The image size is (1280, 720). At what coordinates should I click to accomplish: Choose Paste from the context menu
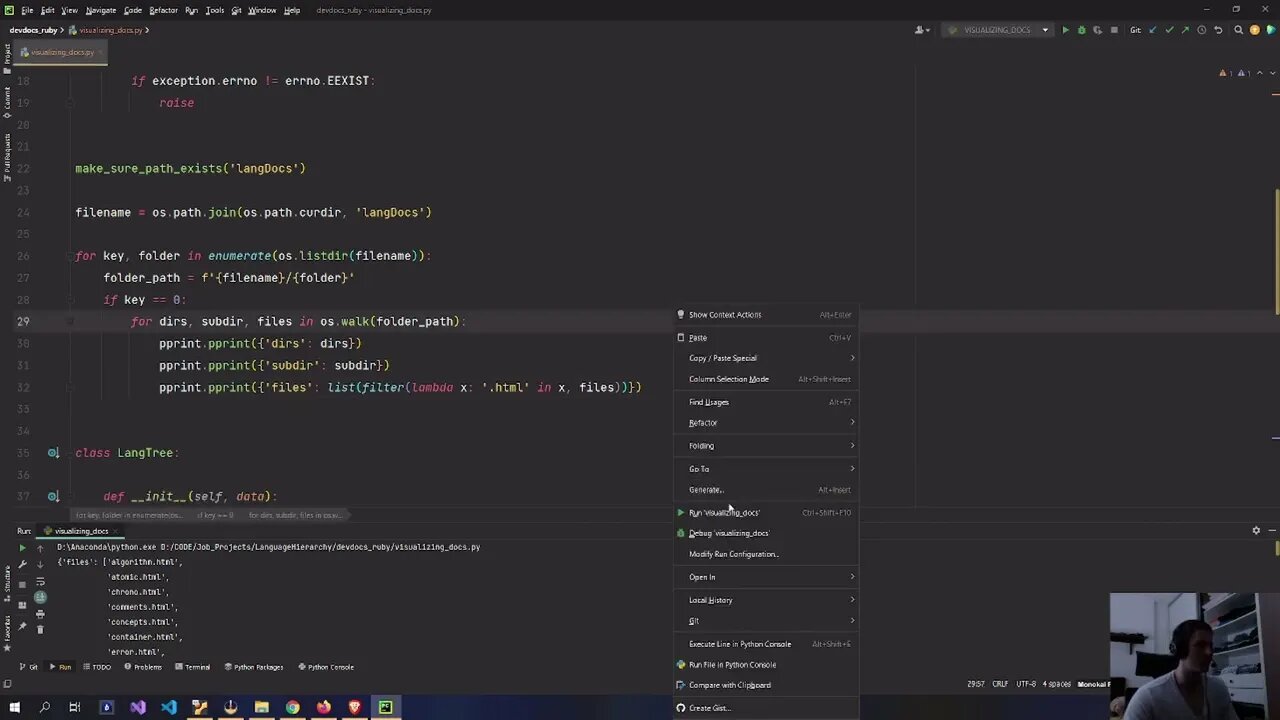[x=766, y=338]
